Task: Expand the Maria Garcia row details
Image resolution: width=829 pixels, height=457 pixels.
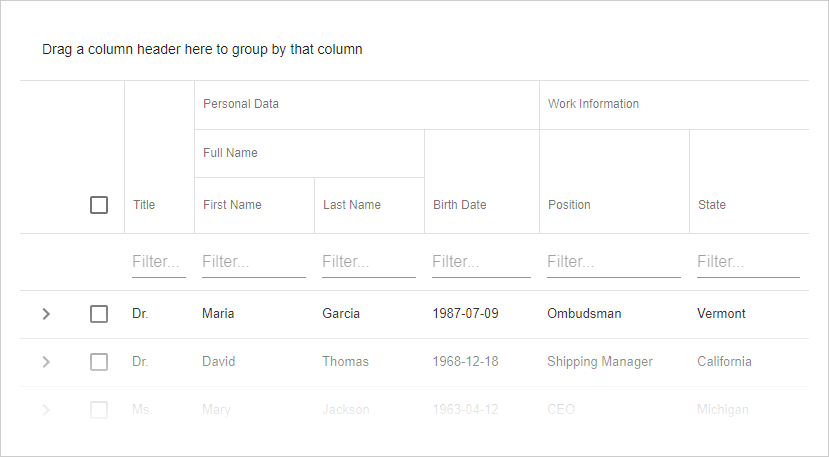Action: (x=46, y=314)
